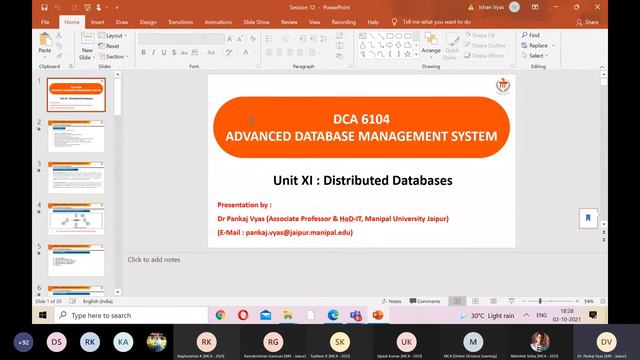Open the Layout dropdown
The image size is (640, 360).
[113, 36]
